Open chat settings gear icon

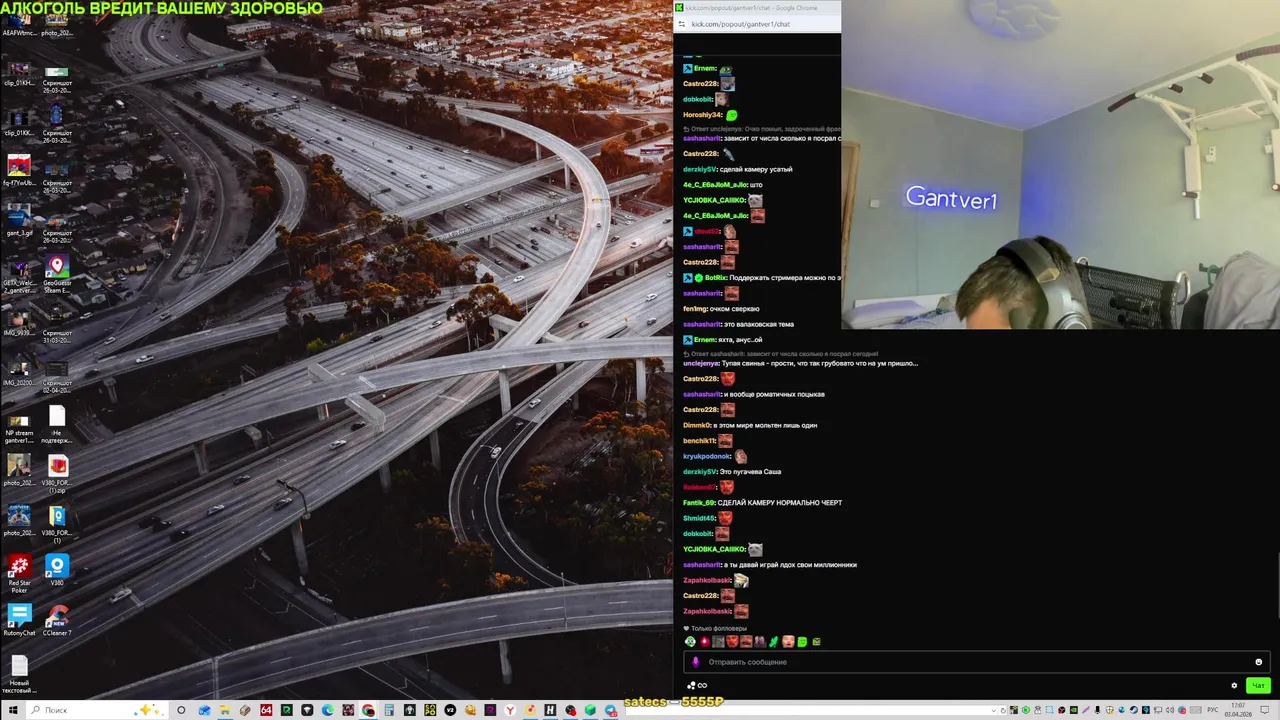pos(1234,685)
